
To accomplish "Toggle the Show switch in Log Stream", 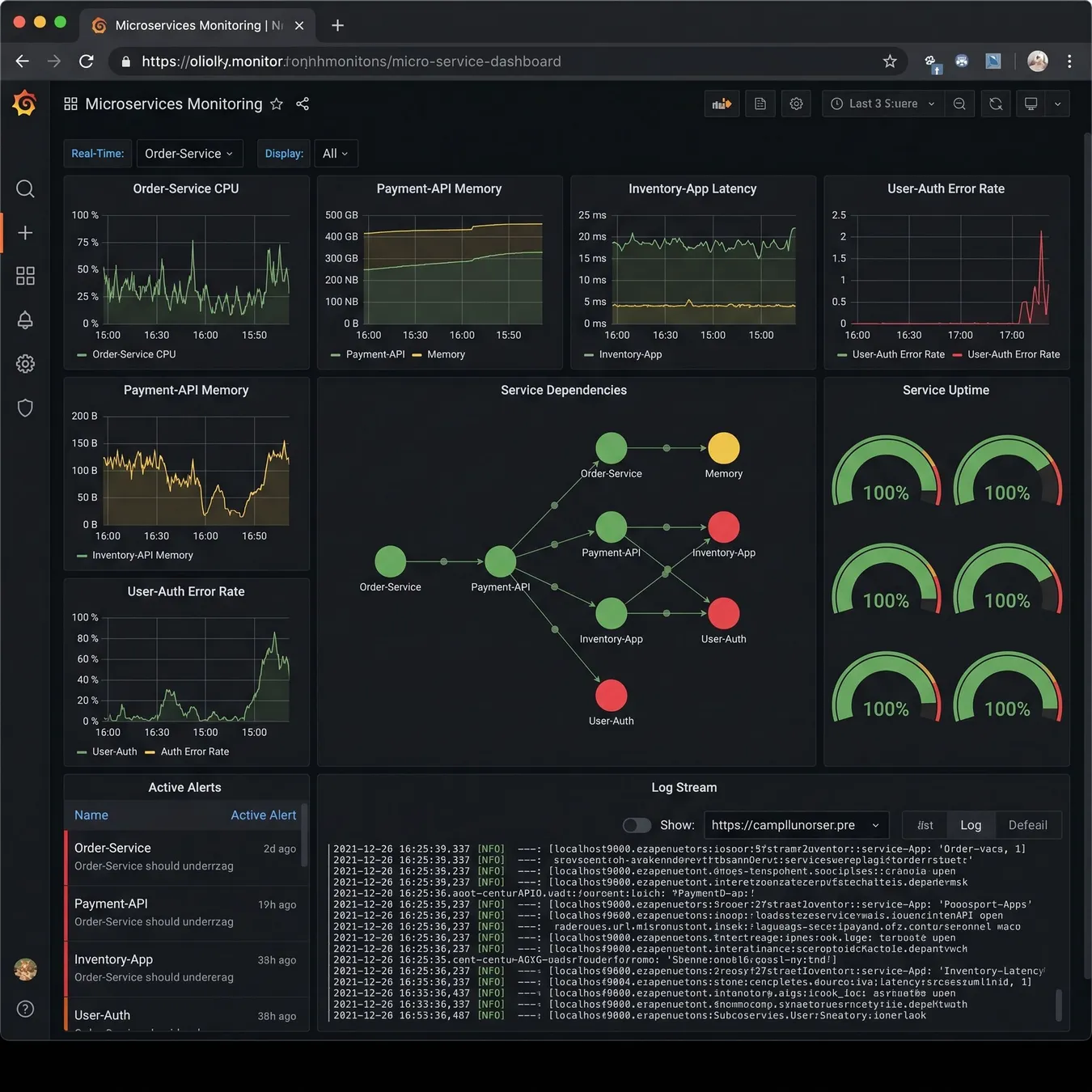I will (x=637, y=825).
